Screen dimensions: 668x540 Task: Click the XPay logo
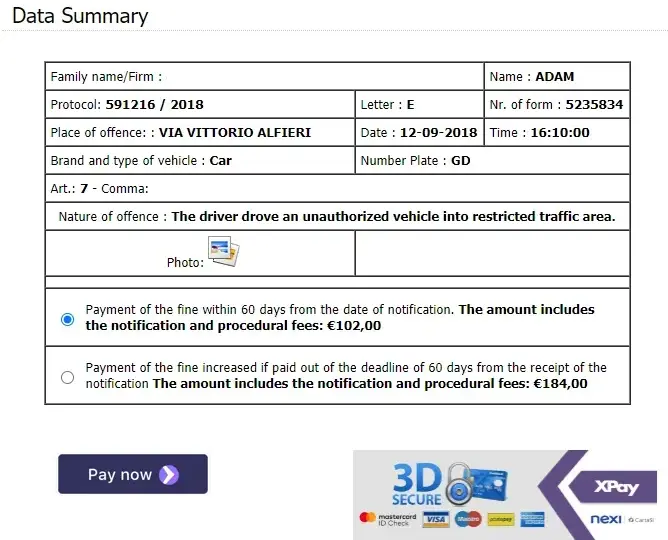click(x=616, y=486)
